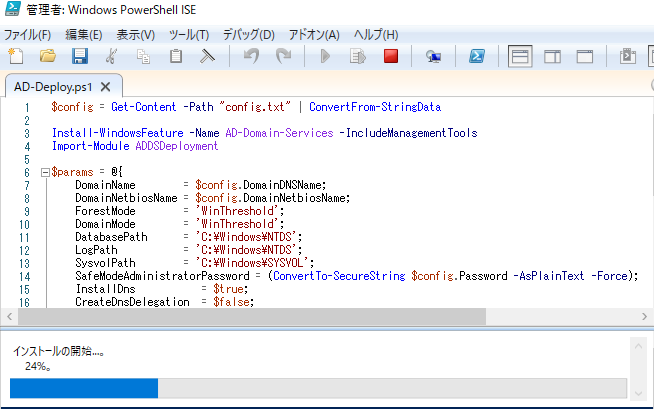
Task: Open a script with folder icon
Action: pos(48,56)
